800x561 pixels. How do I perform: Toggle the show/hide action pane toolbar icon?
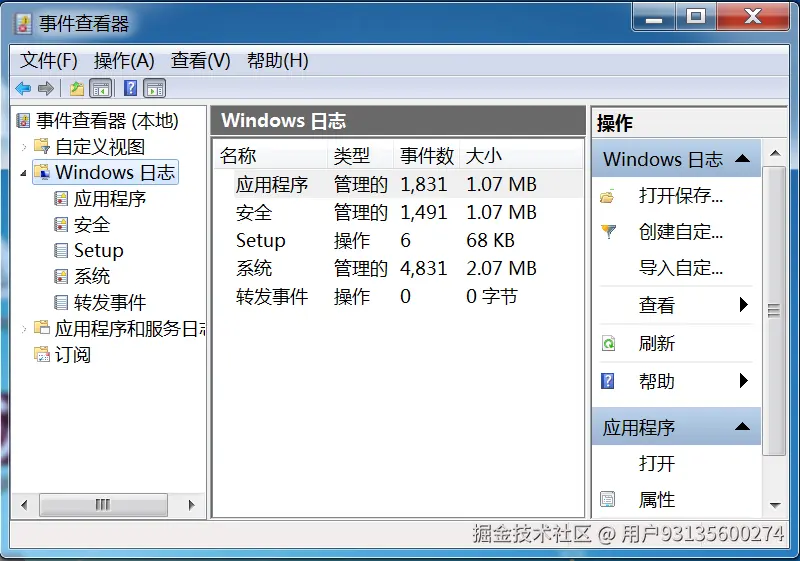pos(155,89)
